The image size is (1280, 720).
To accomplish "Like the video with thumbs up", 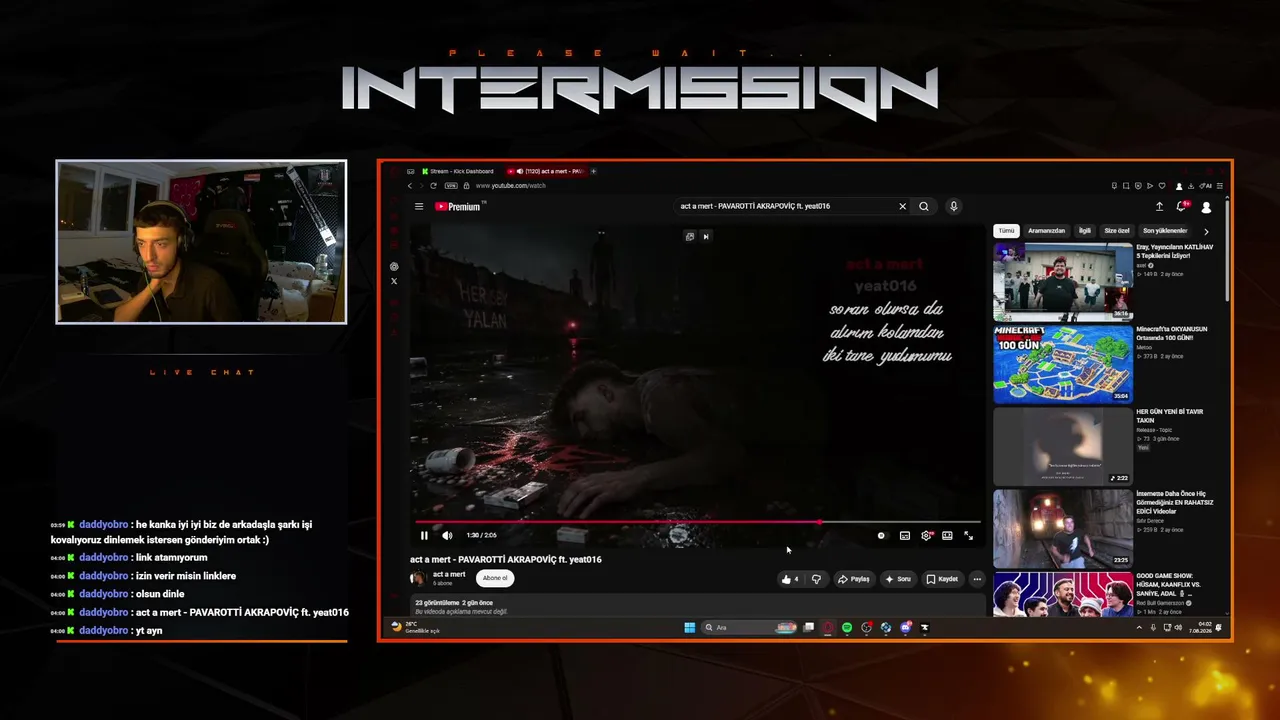I will [x=790, y=579].
